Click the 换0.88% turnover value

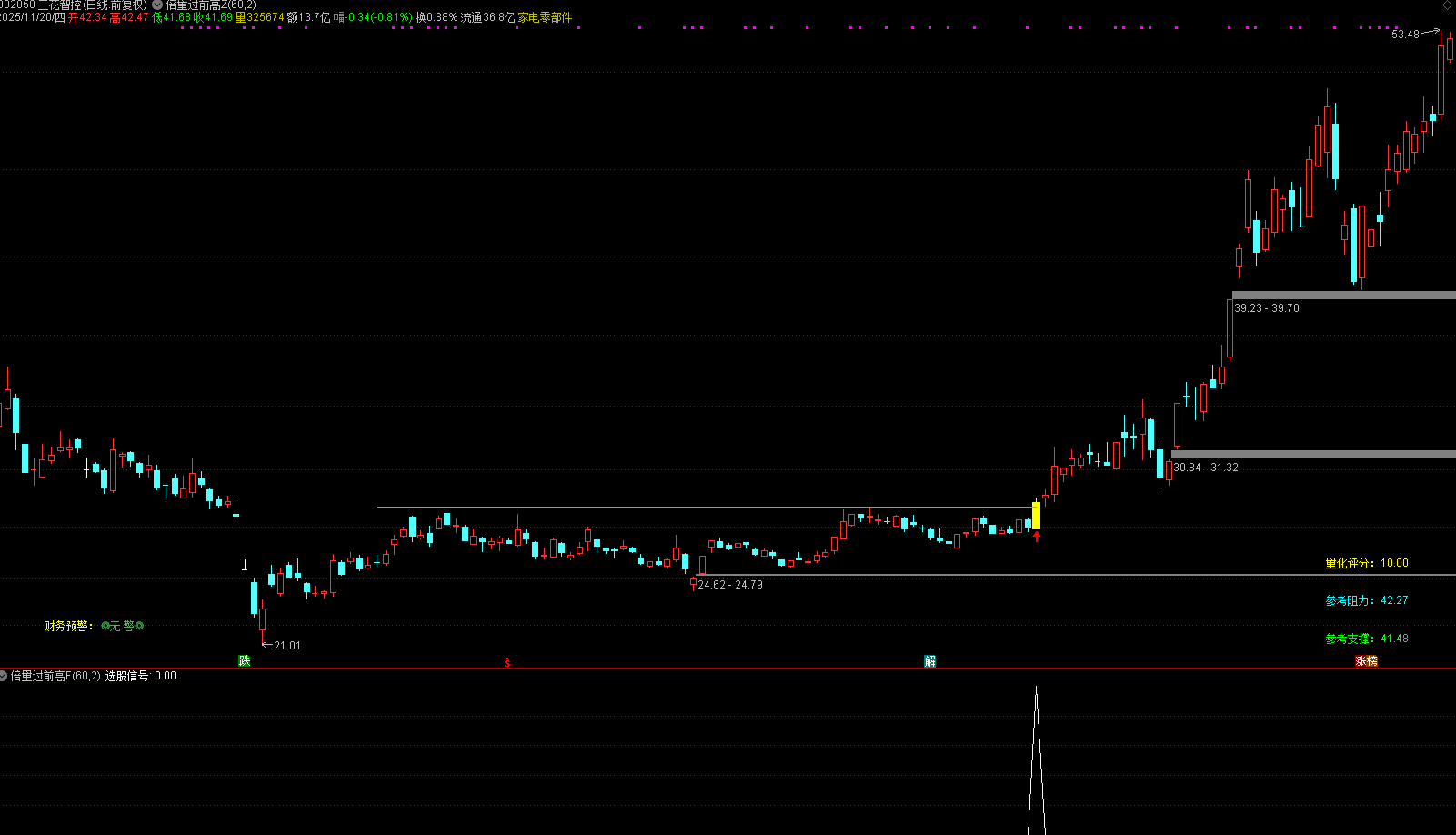[437, 17]
